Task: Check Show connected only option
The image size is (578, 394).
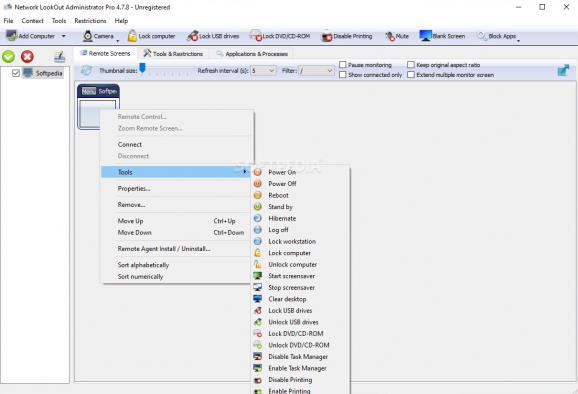Action: coord(343,75)
